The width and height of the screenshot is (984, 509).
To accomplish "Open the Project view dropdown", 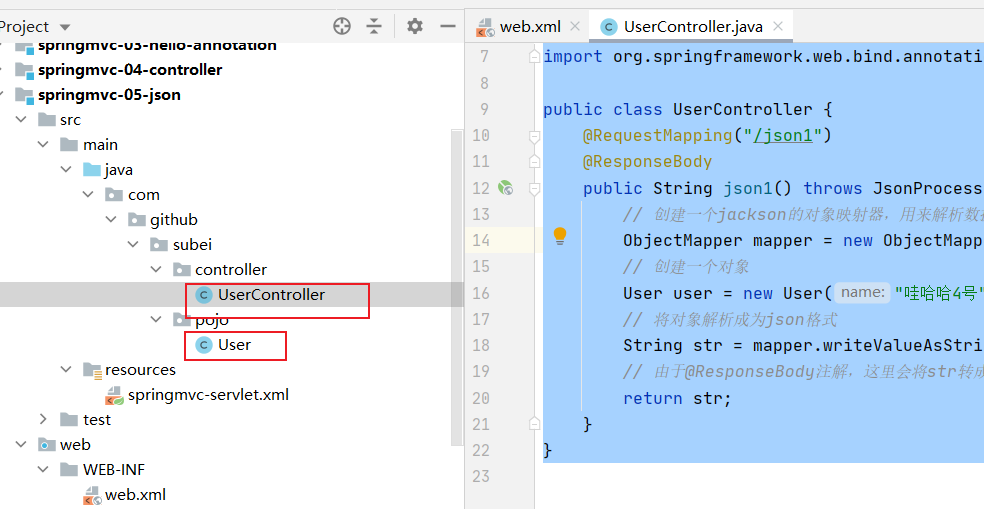I will click(x=65, y=27).
